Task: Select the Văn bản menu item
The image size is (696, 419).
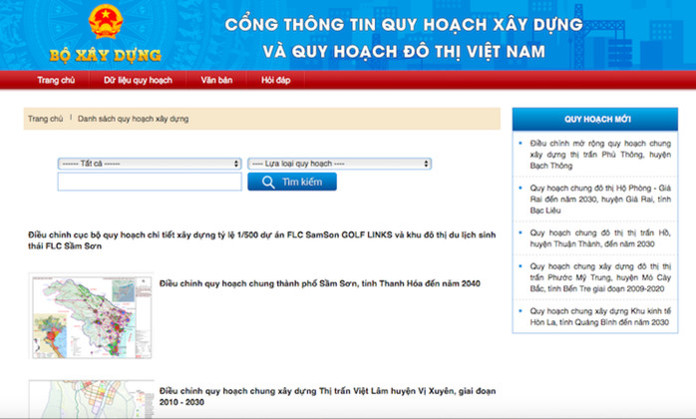Action: (216, 79)
